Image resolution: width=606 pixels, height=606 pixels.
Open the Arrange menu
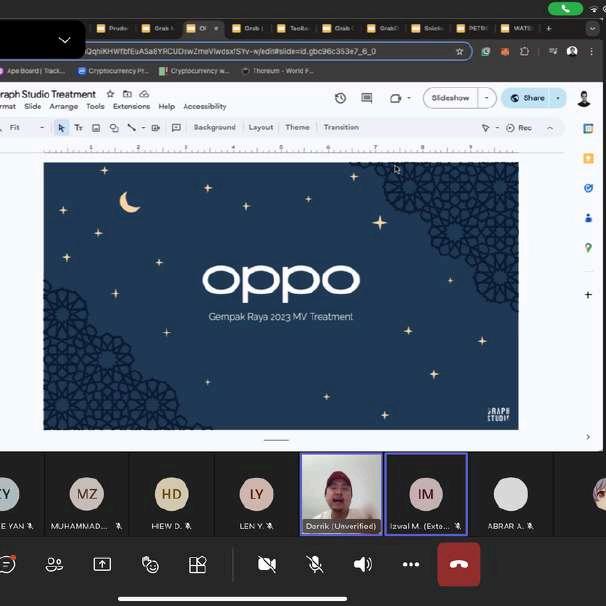(x=63, y=106)
